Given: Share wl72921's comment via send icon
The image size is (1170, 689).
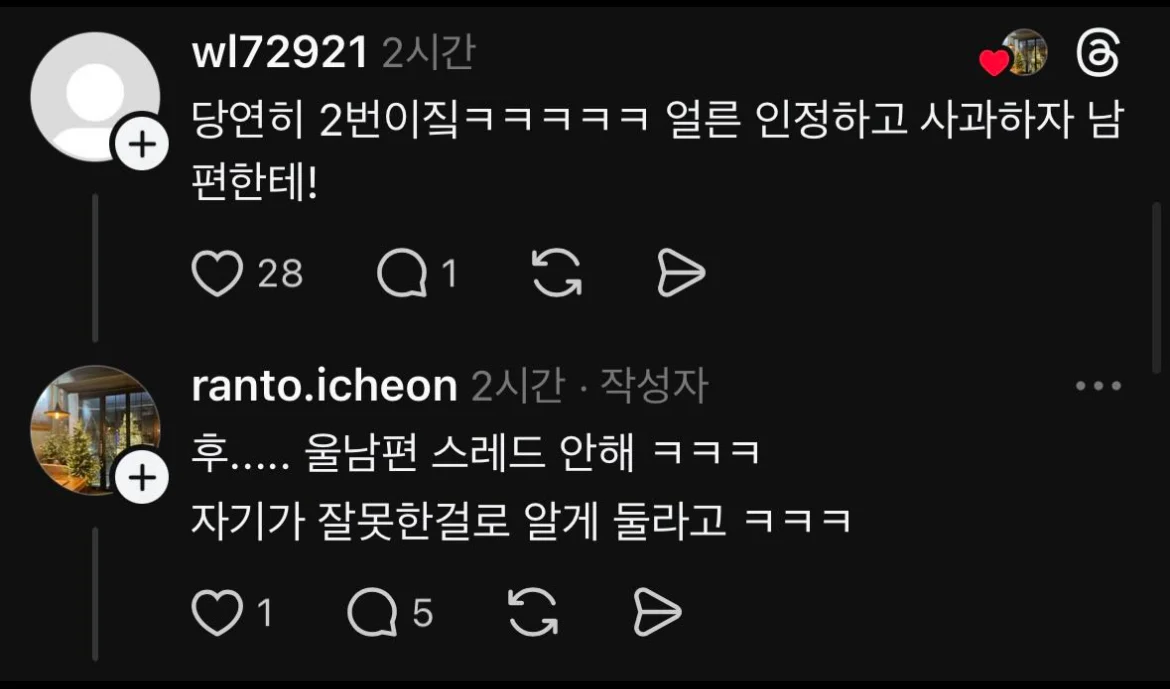Looking at the screenshot, I should coord(681,273).
